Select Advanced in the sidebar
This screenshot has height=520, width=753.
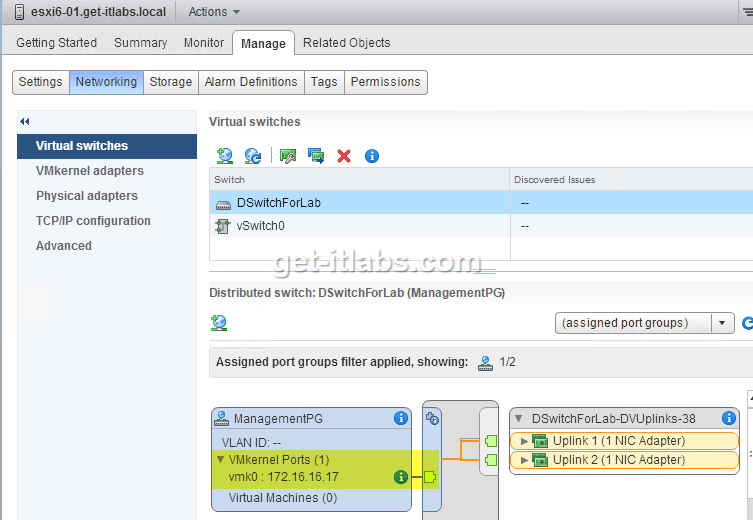(x=107, y=246)
